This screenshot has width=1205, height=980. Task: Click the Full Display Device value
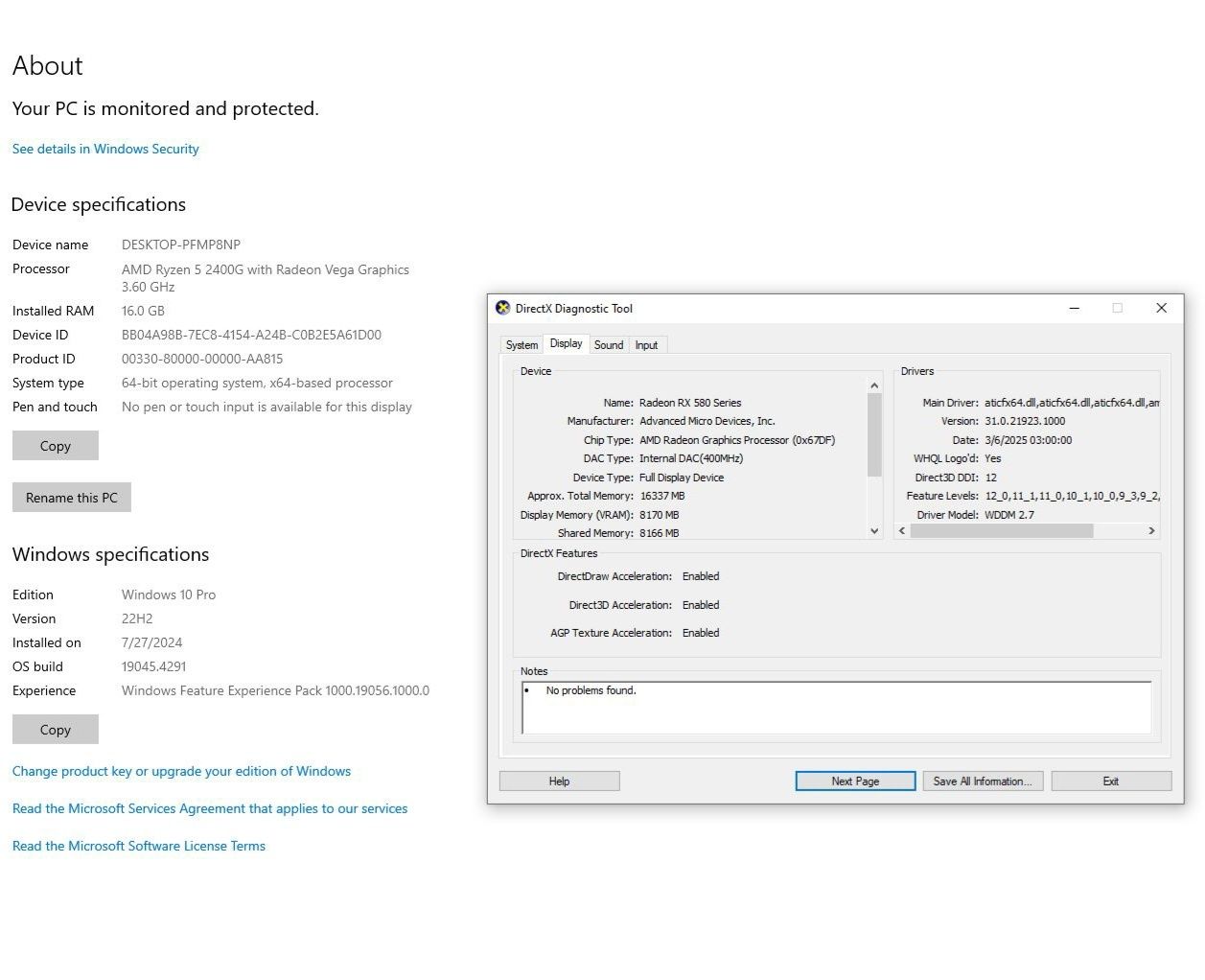point(682,478)
